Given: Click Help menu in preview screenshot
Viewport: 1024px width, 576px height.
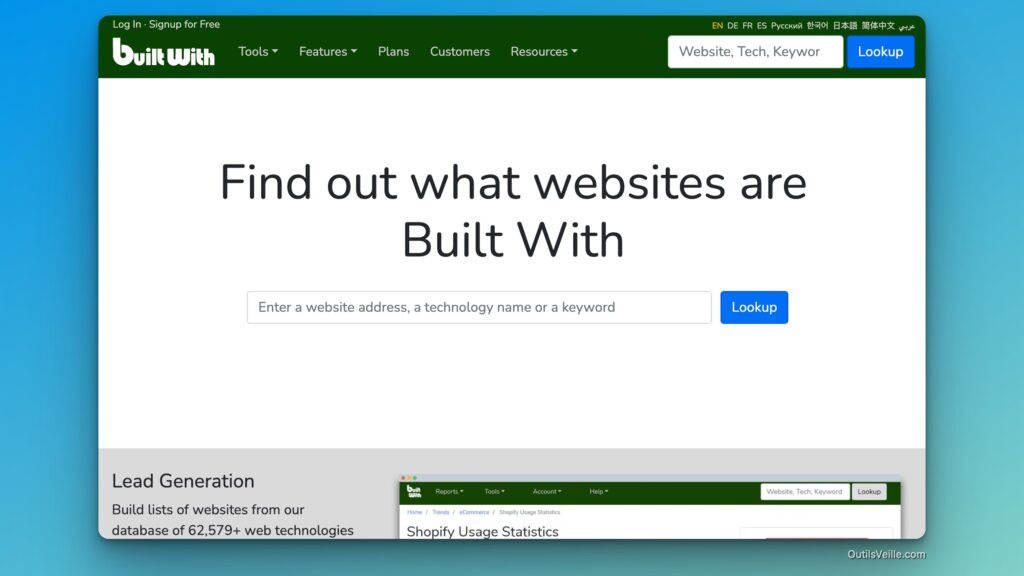Looking at the screenshot, I should point(599,491).
